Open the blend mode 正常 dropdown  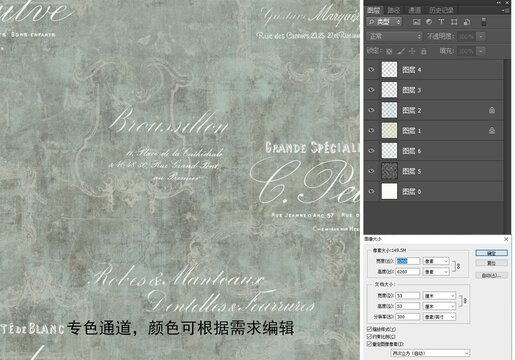[394, 36]
